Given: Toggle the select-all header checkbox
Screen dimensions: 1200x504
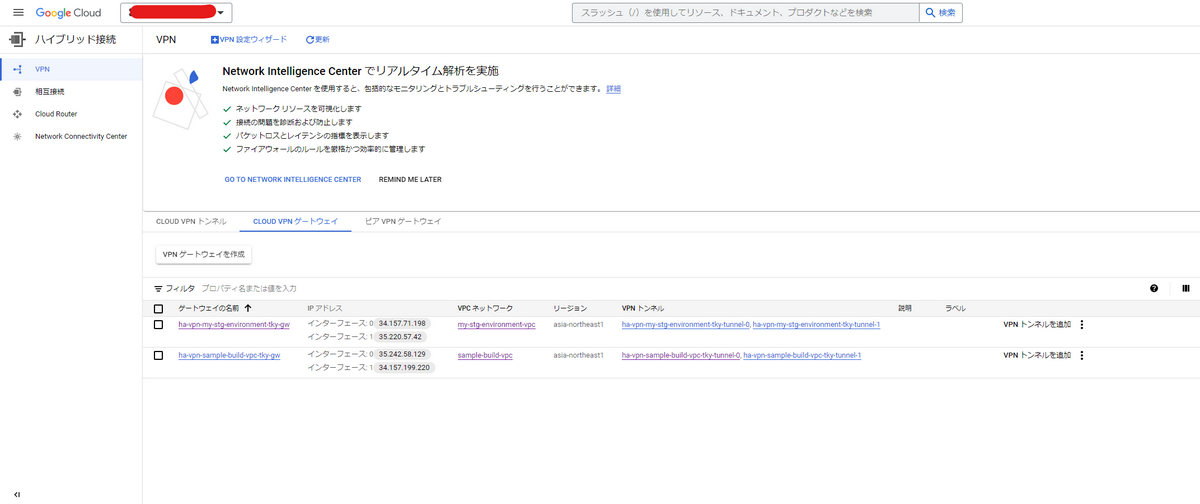Looking at the screenshot, I should coord(158,308).
